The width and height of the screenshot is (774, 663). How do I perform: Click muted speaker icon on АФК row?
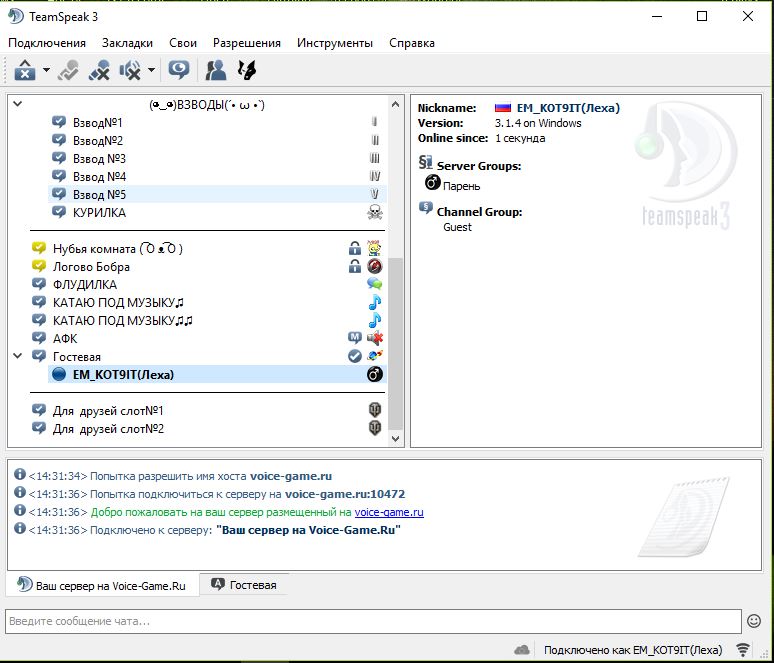375,338
